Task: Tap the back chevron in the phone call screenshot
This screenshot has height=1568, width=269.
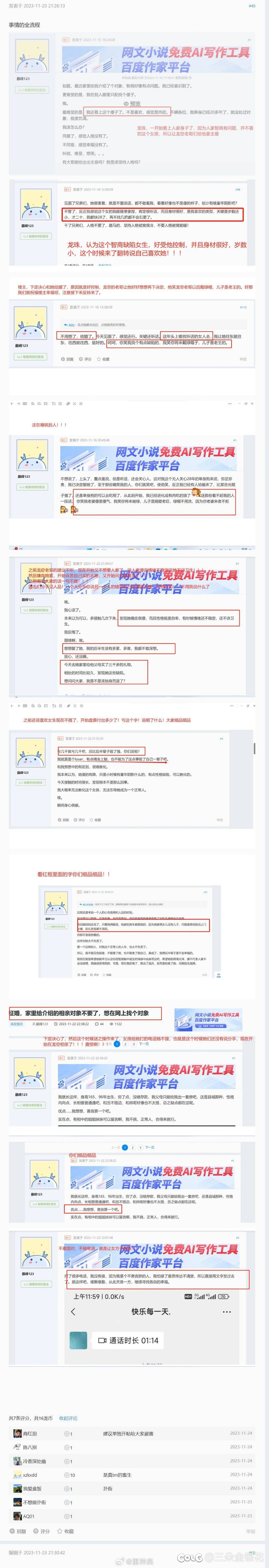Action: point(73,1311)
